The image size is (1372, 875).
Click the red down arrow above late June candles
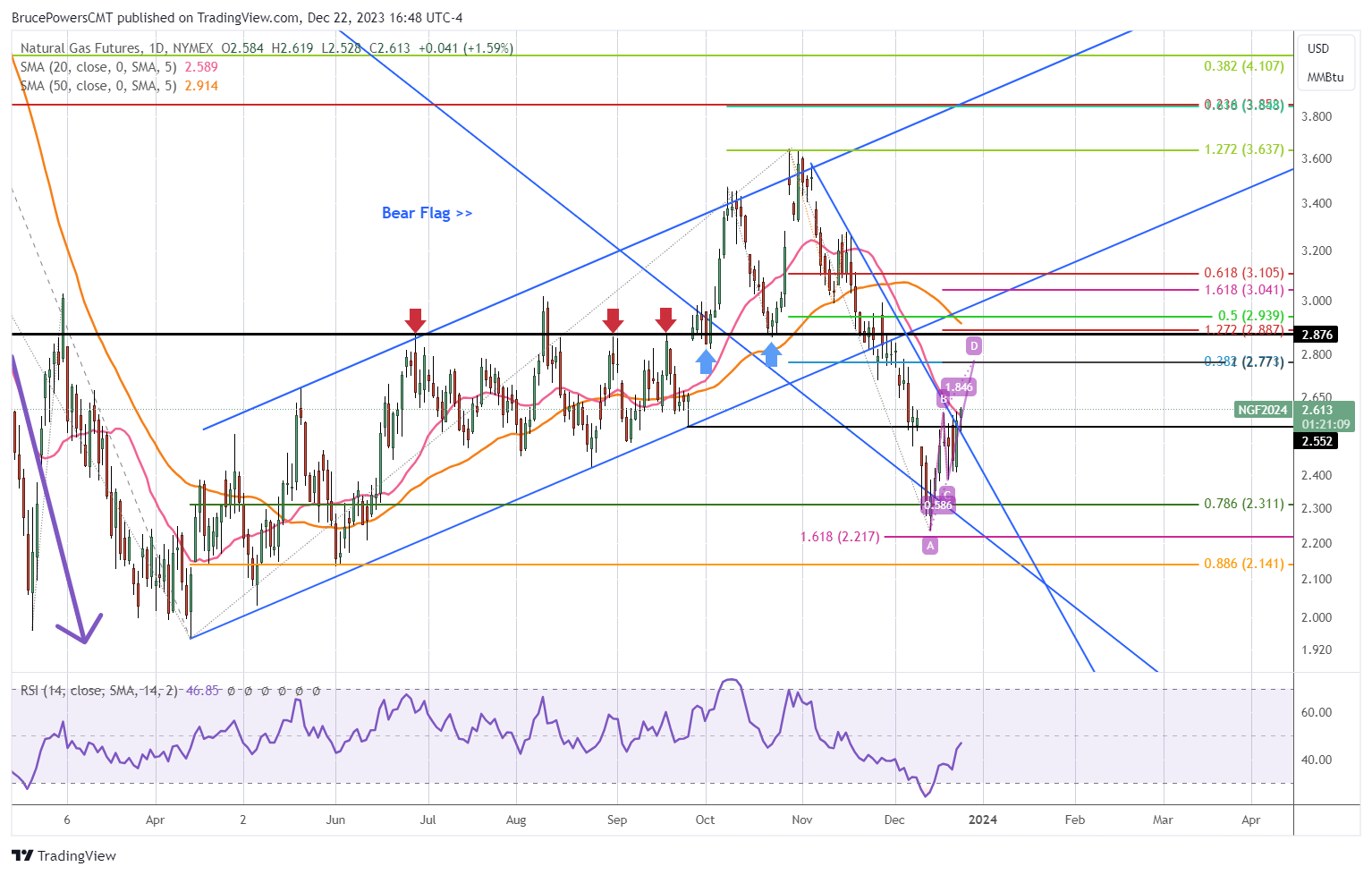pos(415,320)
